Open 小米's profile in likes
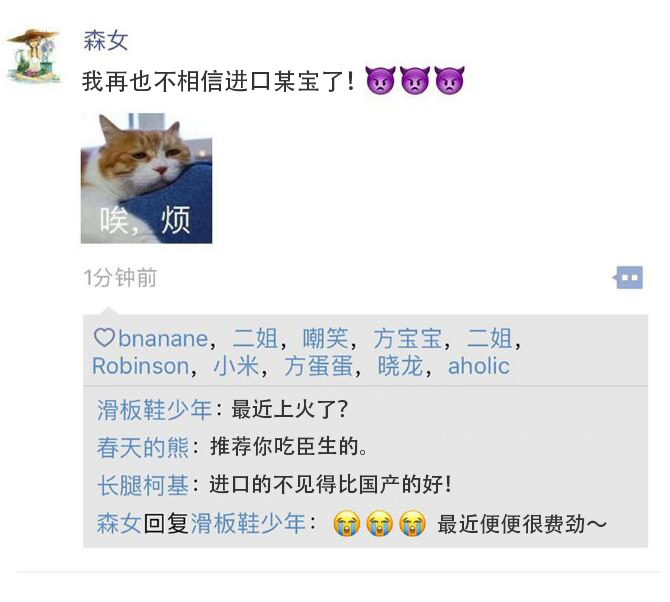This screenshot has width=670, height=602. [x=236, y=366]
